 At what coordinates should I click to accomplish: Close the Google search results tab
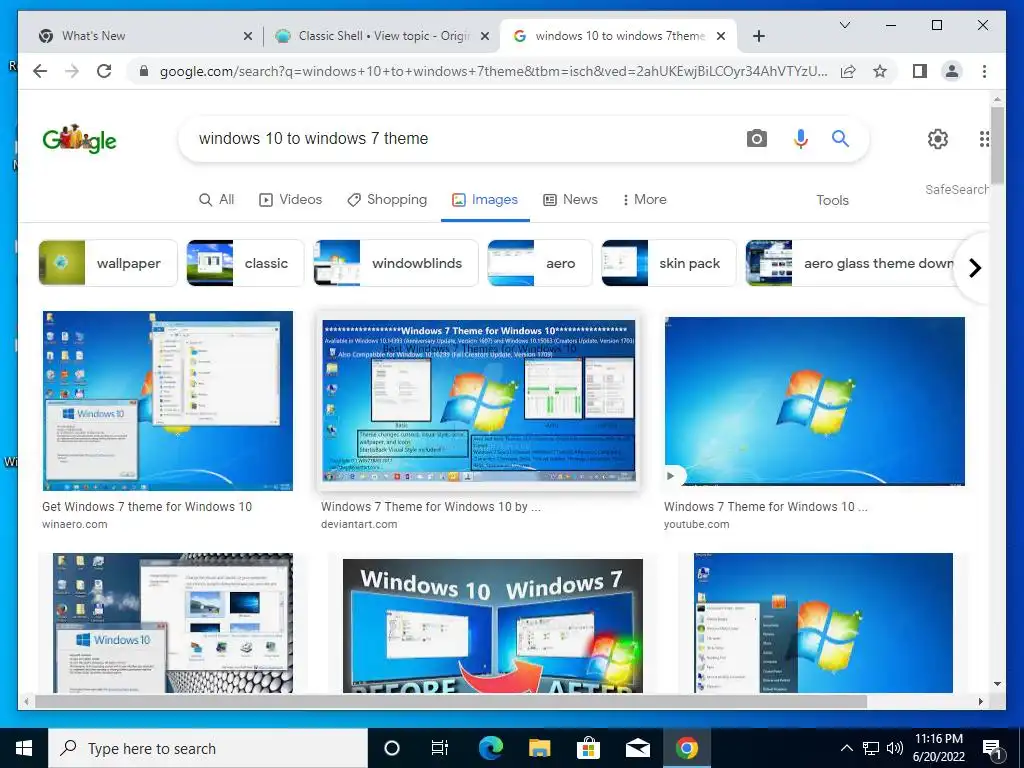point(721,36)
